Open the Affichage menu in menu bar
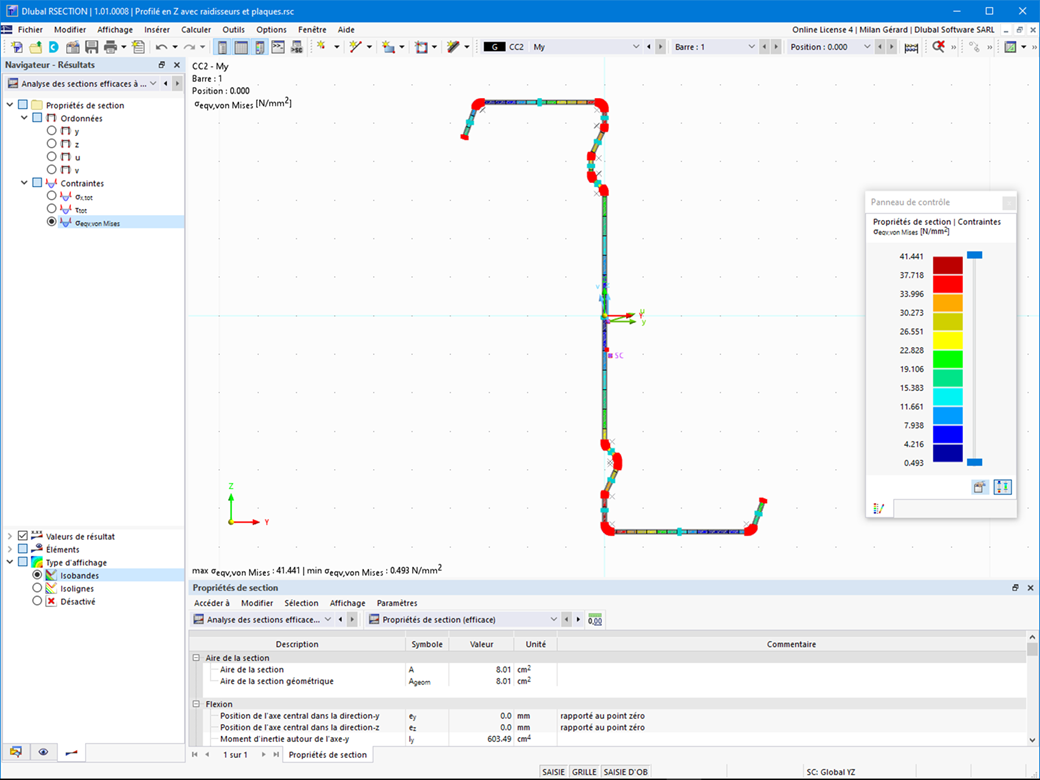Screen dimensions: 1040x780 click(x=115, y=30)
